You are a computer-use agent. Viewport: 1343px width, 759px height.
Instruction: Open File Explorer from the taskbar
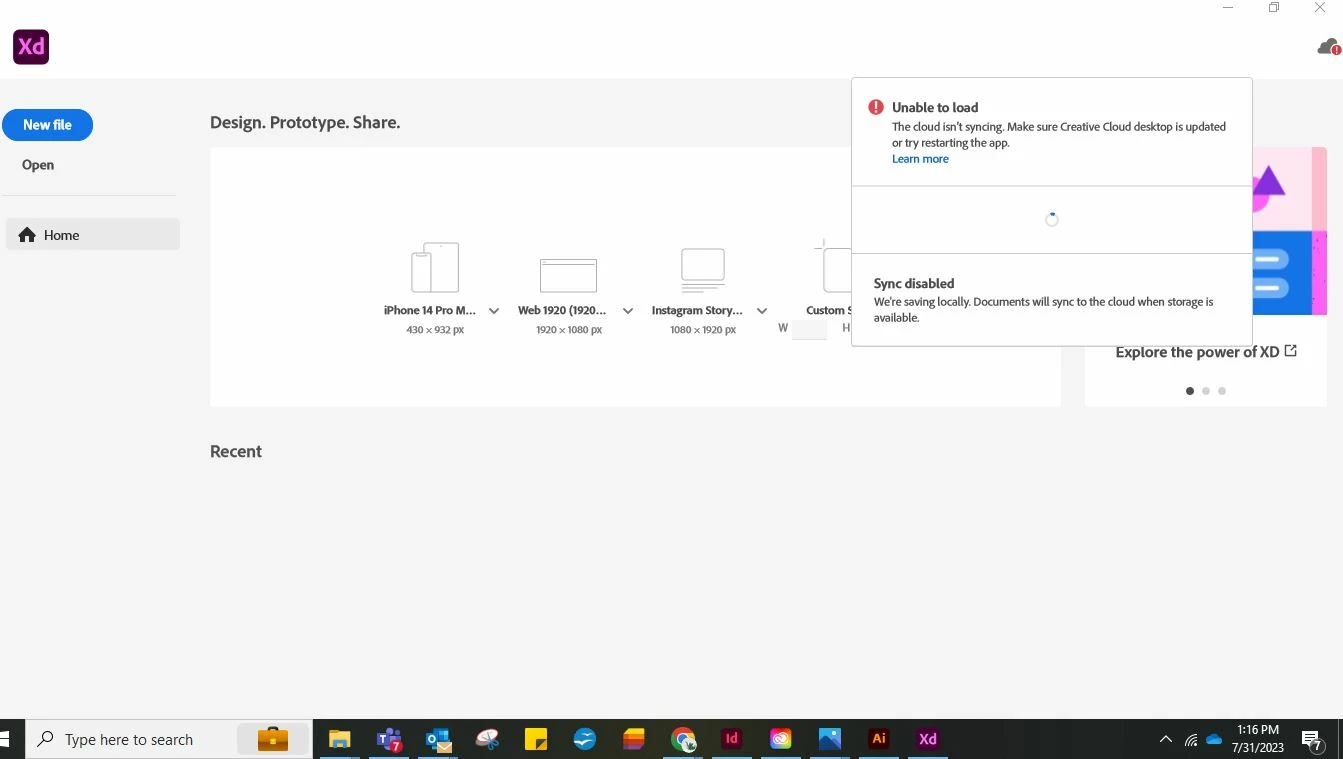[340, 739]
